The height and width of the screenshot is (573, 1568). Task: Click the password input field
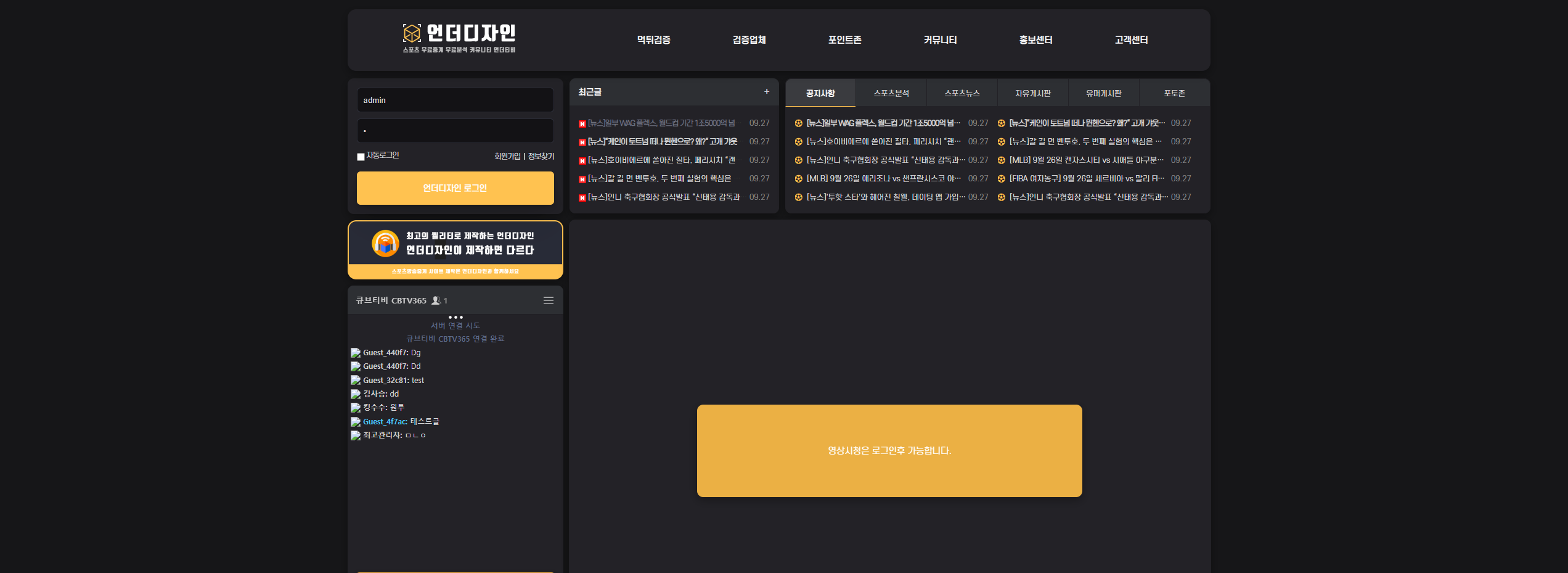click(455, 131)
